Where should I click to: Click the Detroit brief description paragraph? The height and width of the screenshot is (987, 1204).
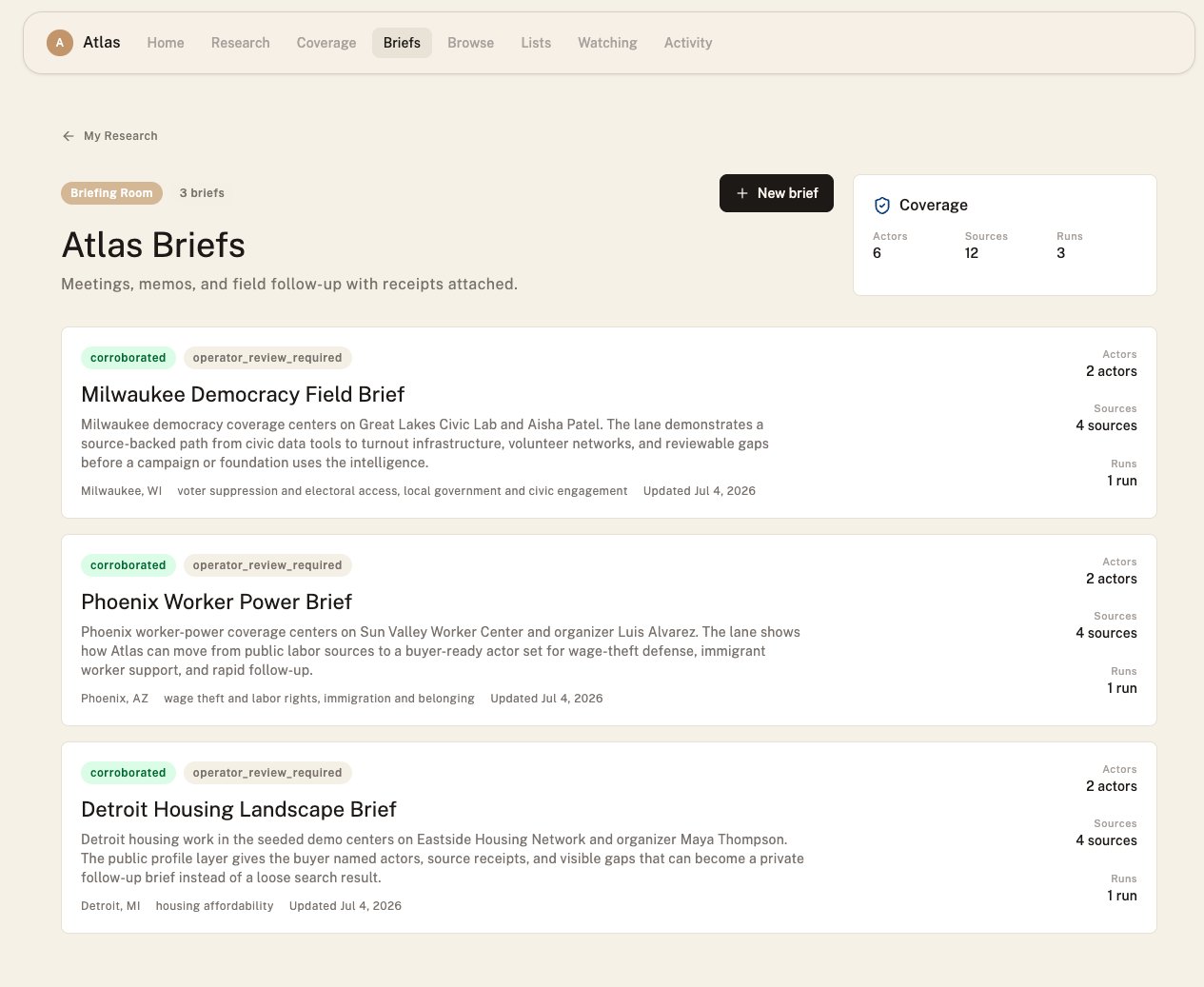pos(443,859)
